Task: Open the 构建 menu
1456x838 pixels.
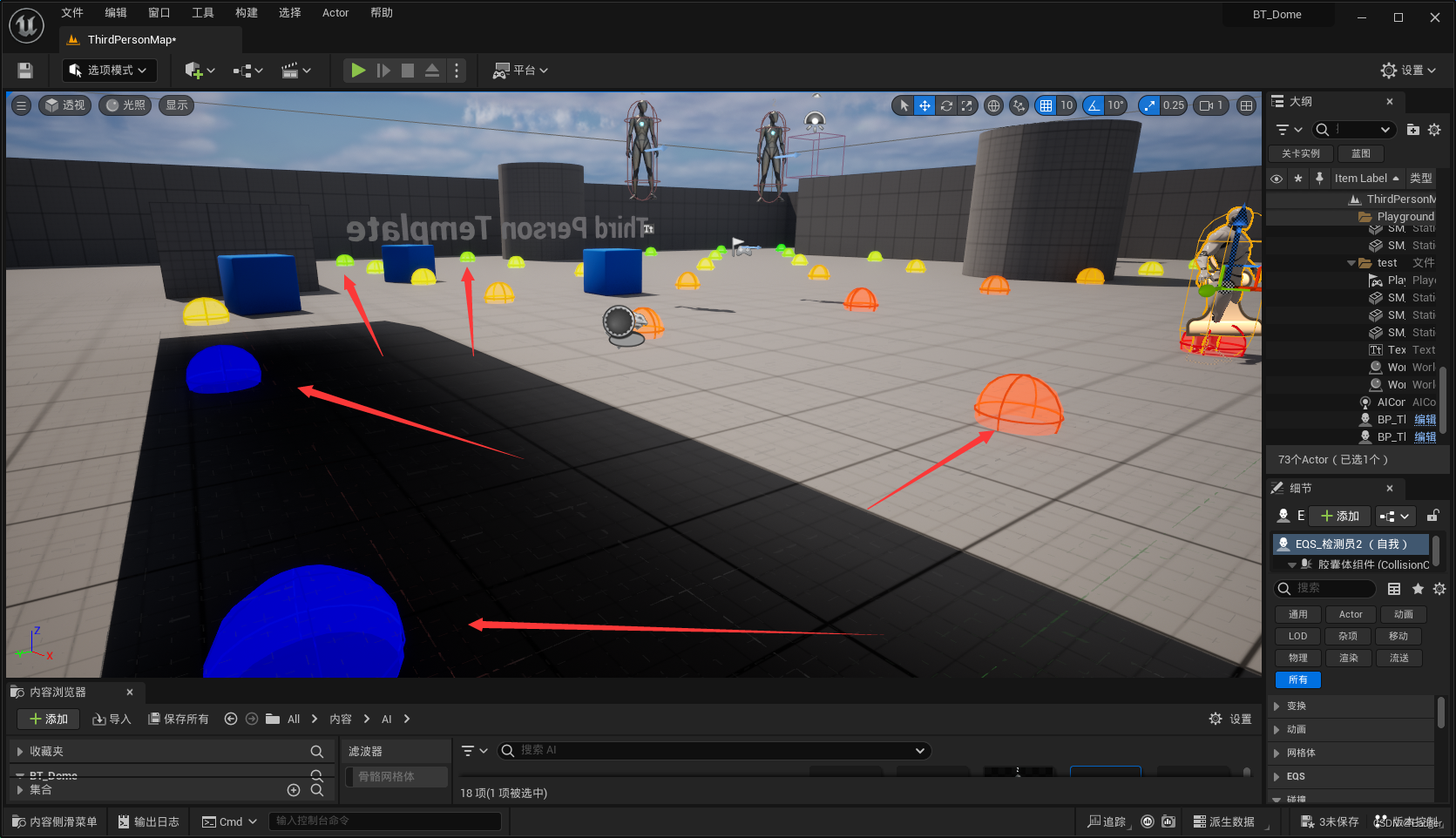Action: 247,13
